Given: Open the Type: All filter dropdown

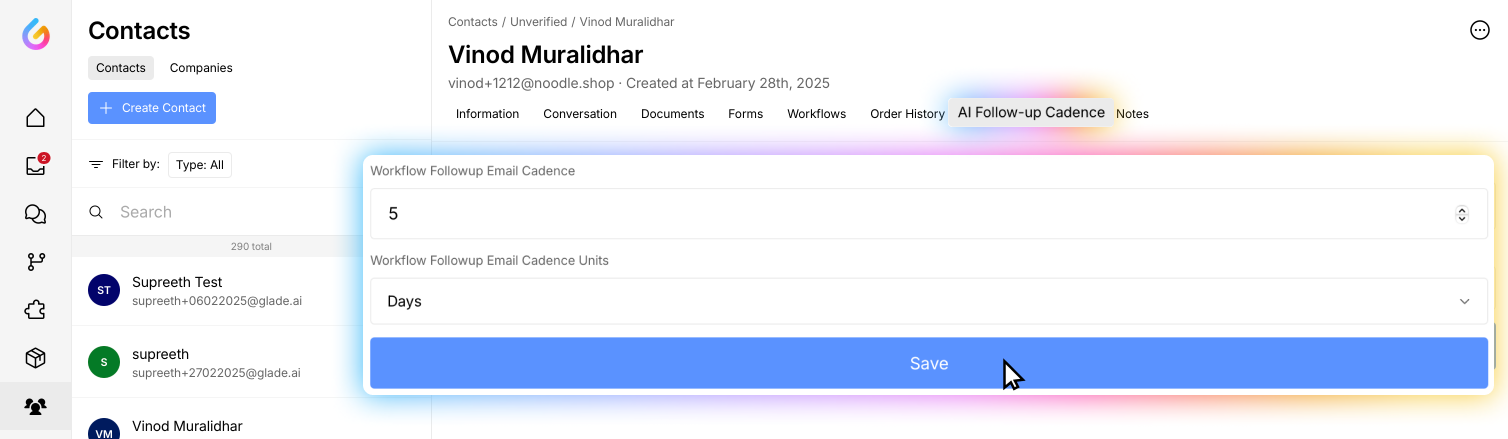Looking at the screenshot, I should tap(200, 165).
